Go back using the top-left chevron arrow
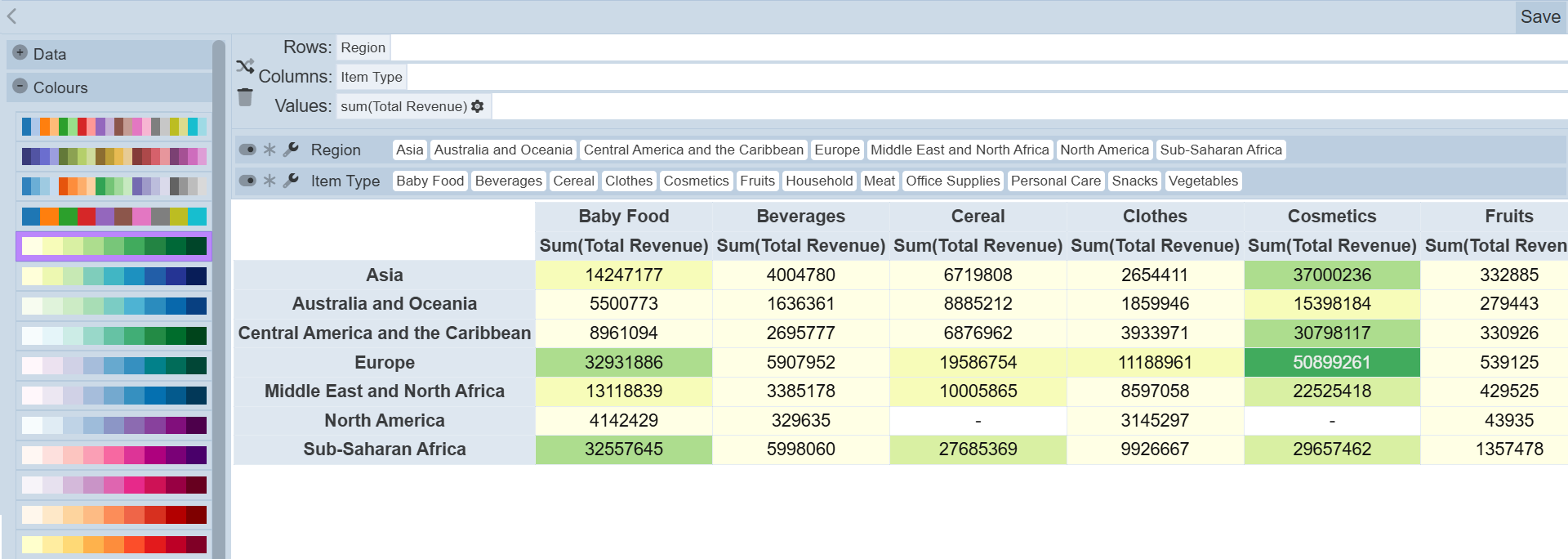This screenshot has height=559, width=1568. click(x=12, y=16)
